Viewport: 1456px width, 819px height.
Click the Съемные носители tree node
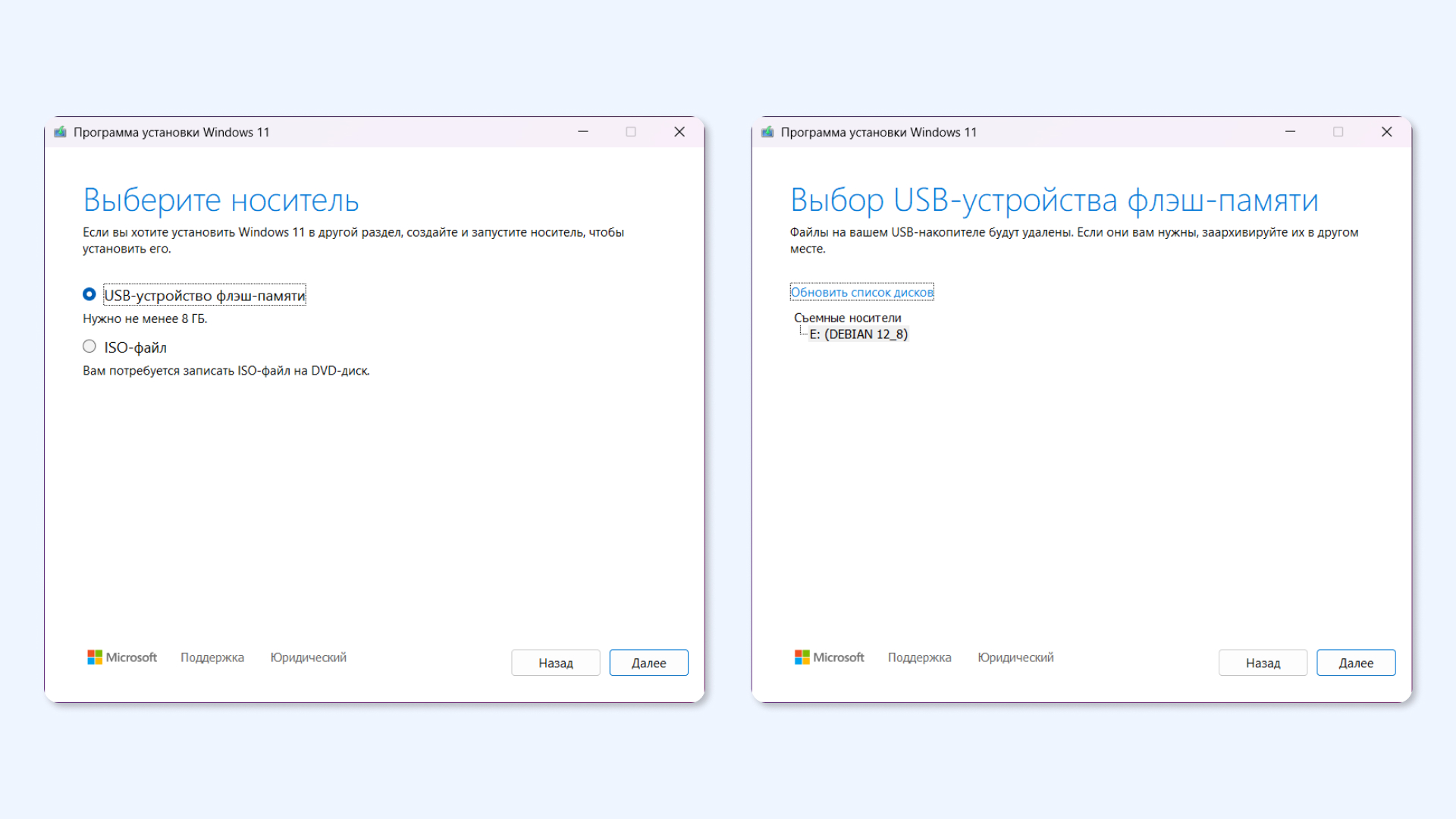coord(848,318)
